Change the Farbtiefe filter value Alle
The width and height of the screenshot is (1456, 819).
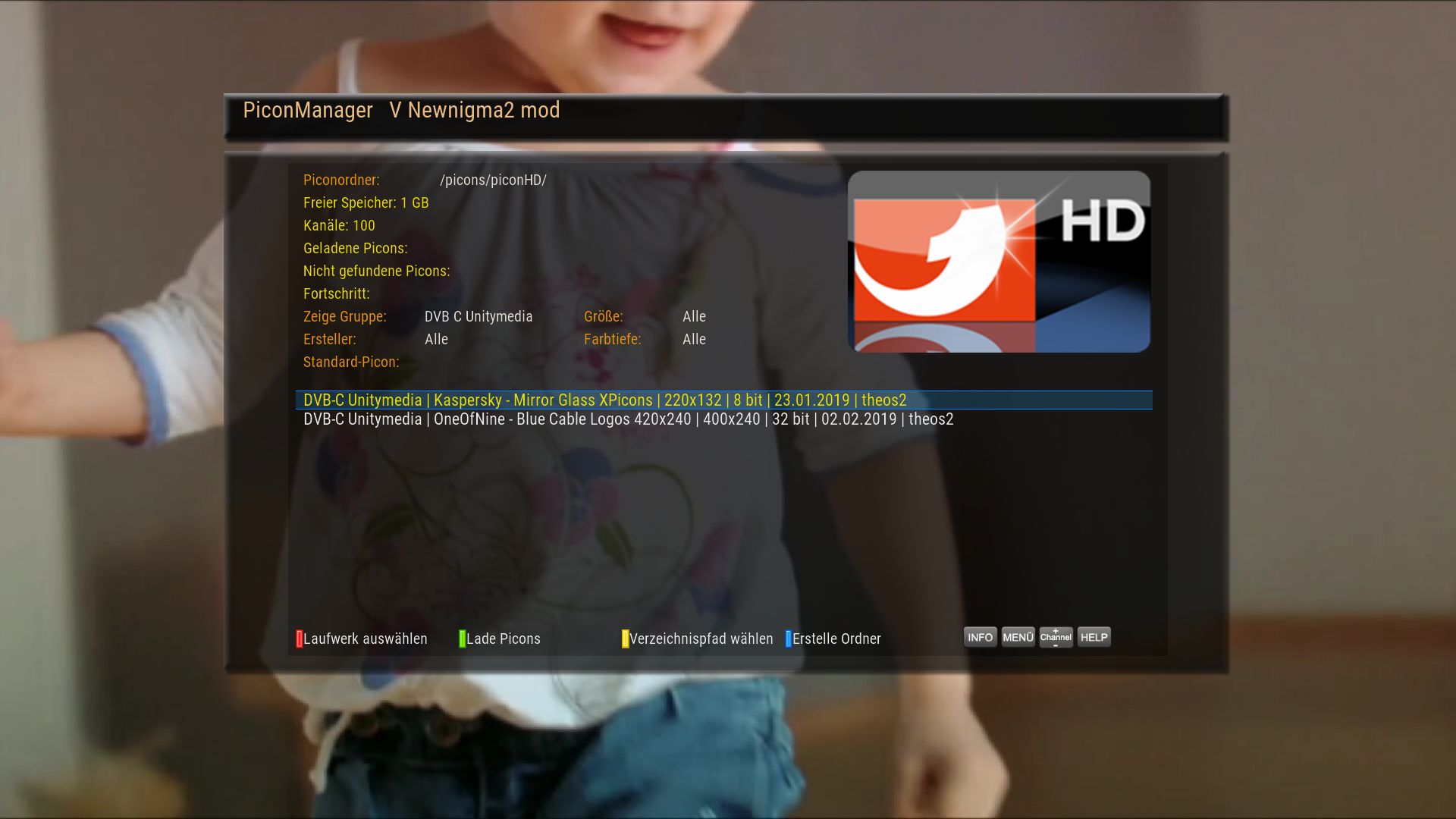(694, 339)
